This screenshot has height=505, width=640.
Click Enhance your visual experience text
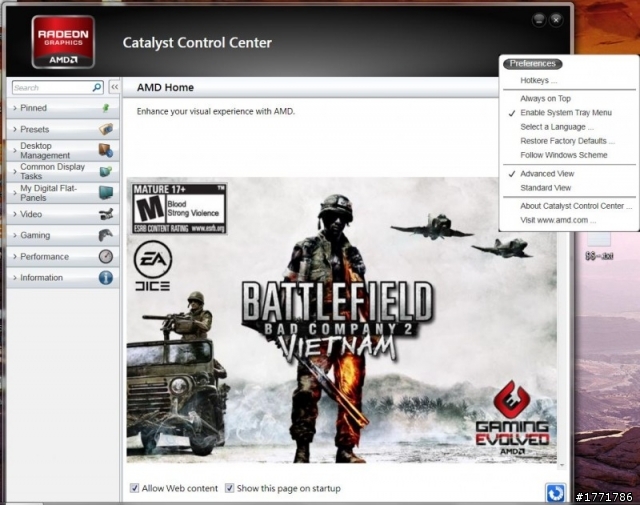216,111
